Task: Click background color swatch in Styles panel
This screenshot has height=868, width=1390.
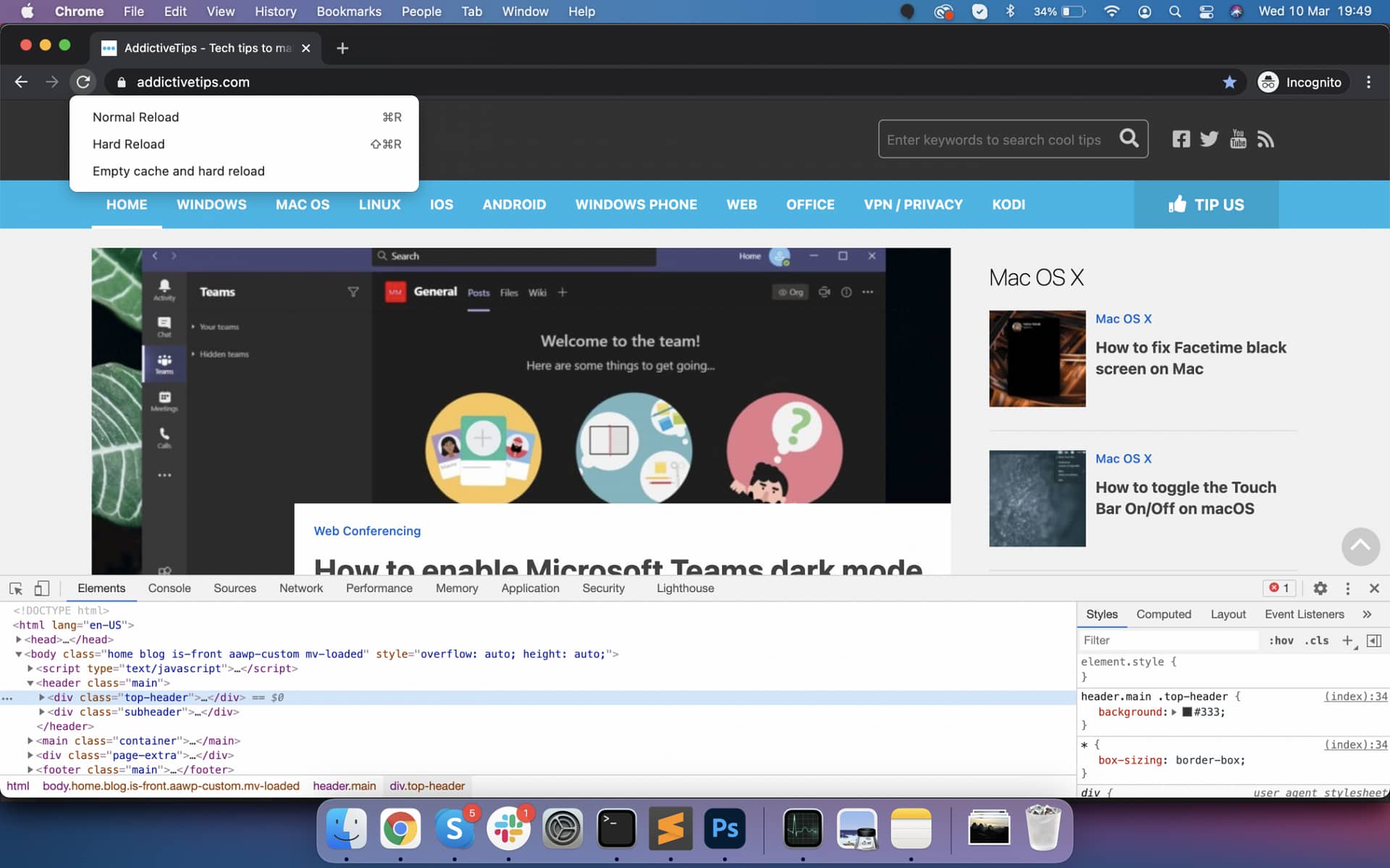Action: [1188, 711]
